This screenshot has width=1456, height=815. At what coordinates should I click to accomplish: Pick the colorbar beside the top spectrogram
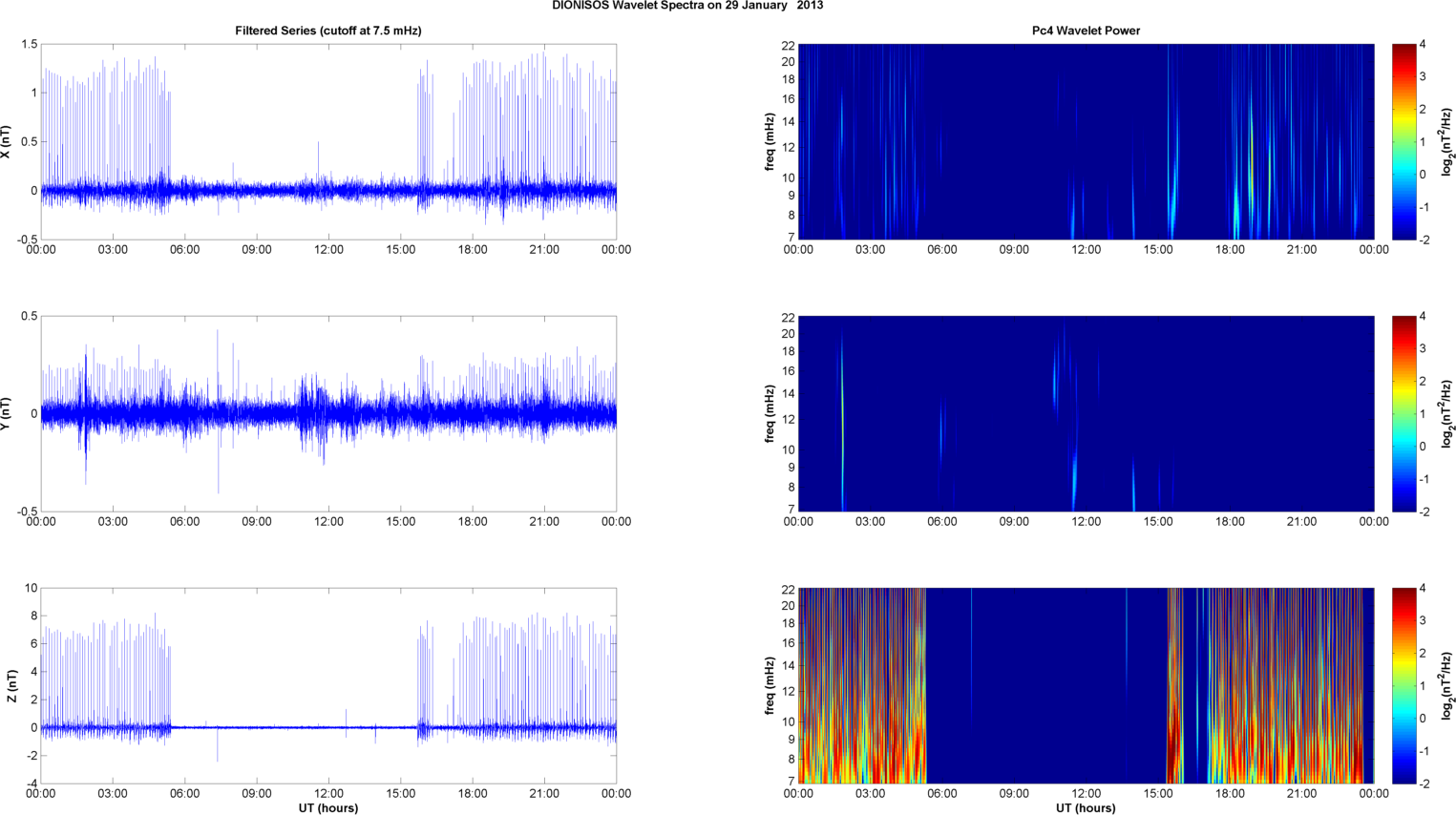pyautogui.click(x=1403, y=142)
